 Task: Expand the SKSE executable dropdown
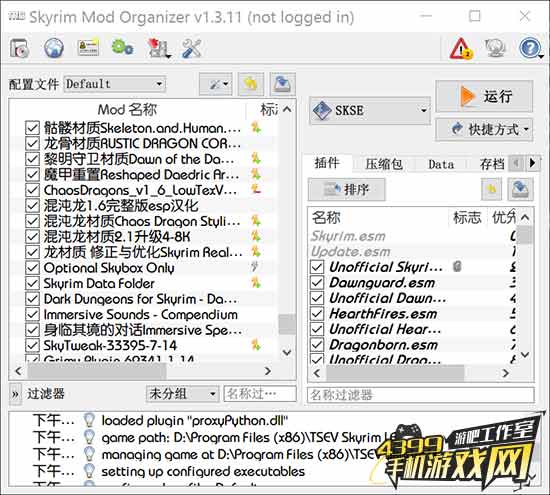click(x=370, y=111)
